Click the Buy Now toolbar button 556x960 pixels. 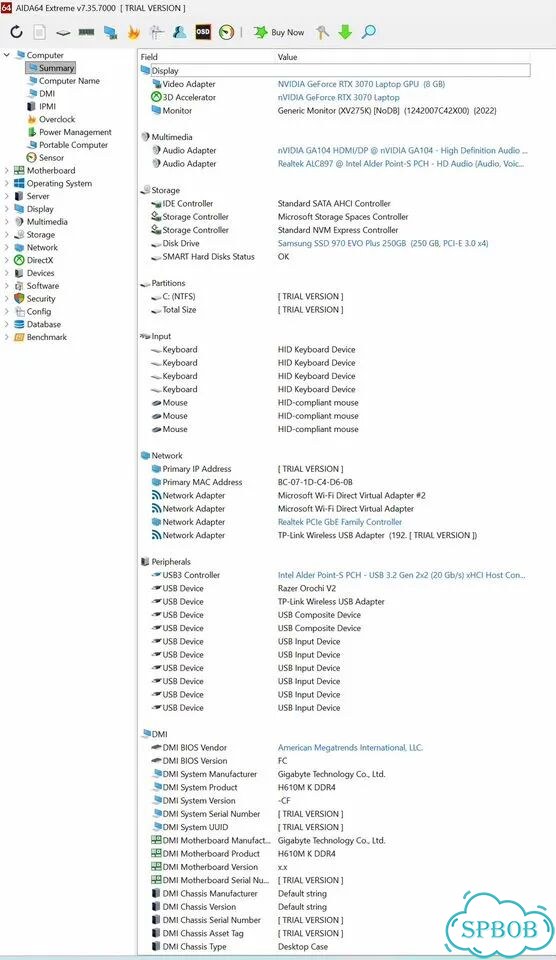279,32
